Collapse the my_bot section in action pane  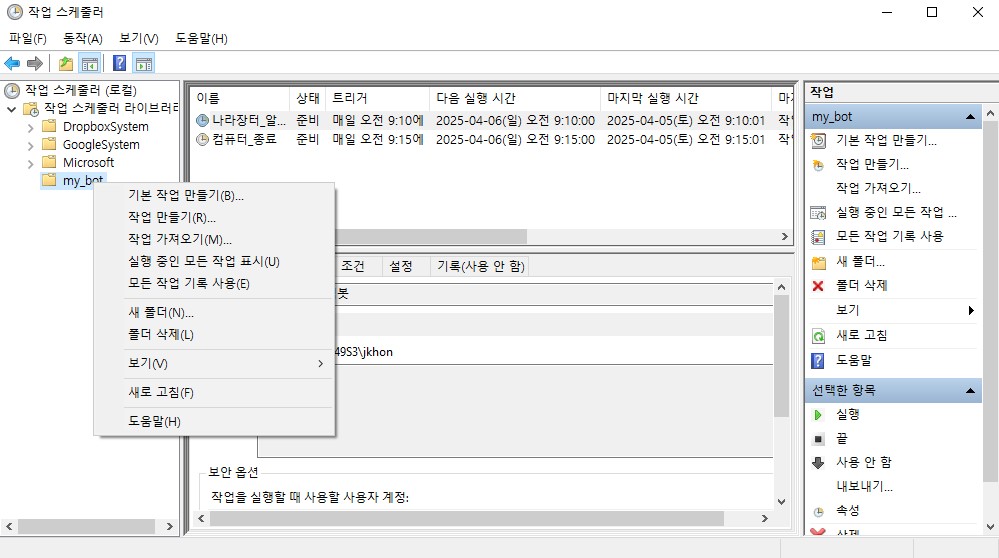(970, 117)
